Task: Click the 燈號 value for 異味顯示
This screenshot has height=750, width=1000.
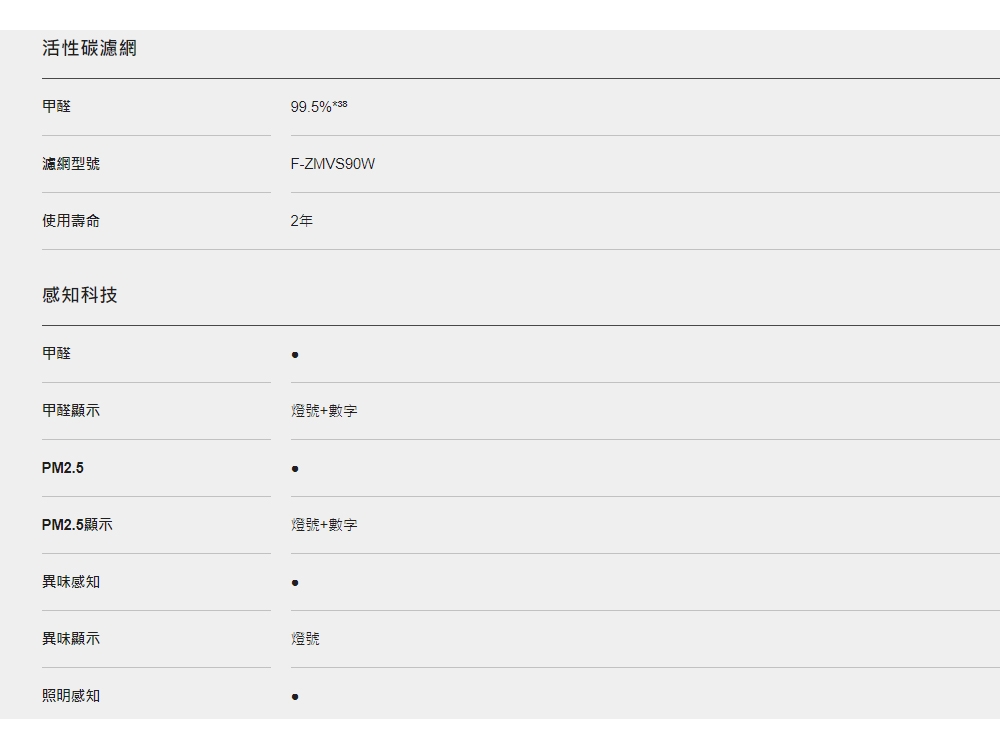Action: [x=306, y=639]
